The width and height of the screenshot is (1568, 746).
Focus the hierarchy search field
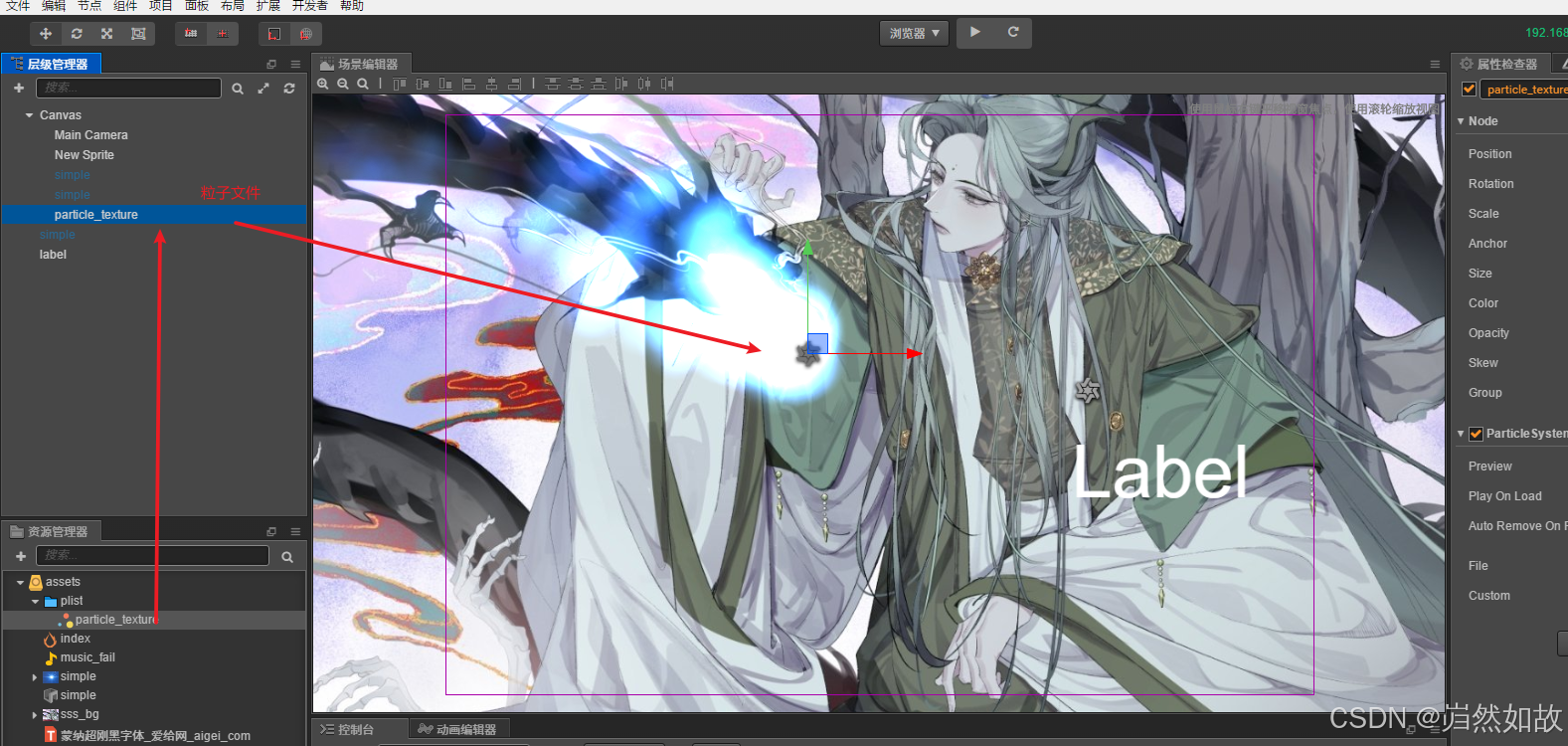(129, 89)
